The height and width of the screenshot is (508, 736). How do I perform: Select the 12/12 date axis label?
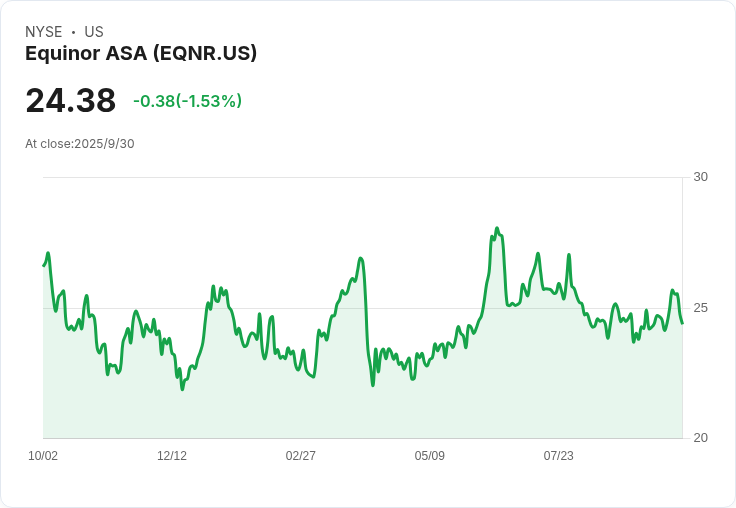(172, 455)
